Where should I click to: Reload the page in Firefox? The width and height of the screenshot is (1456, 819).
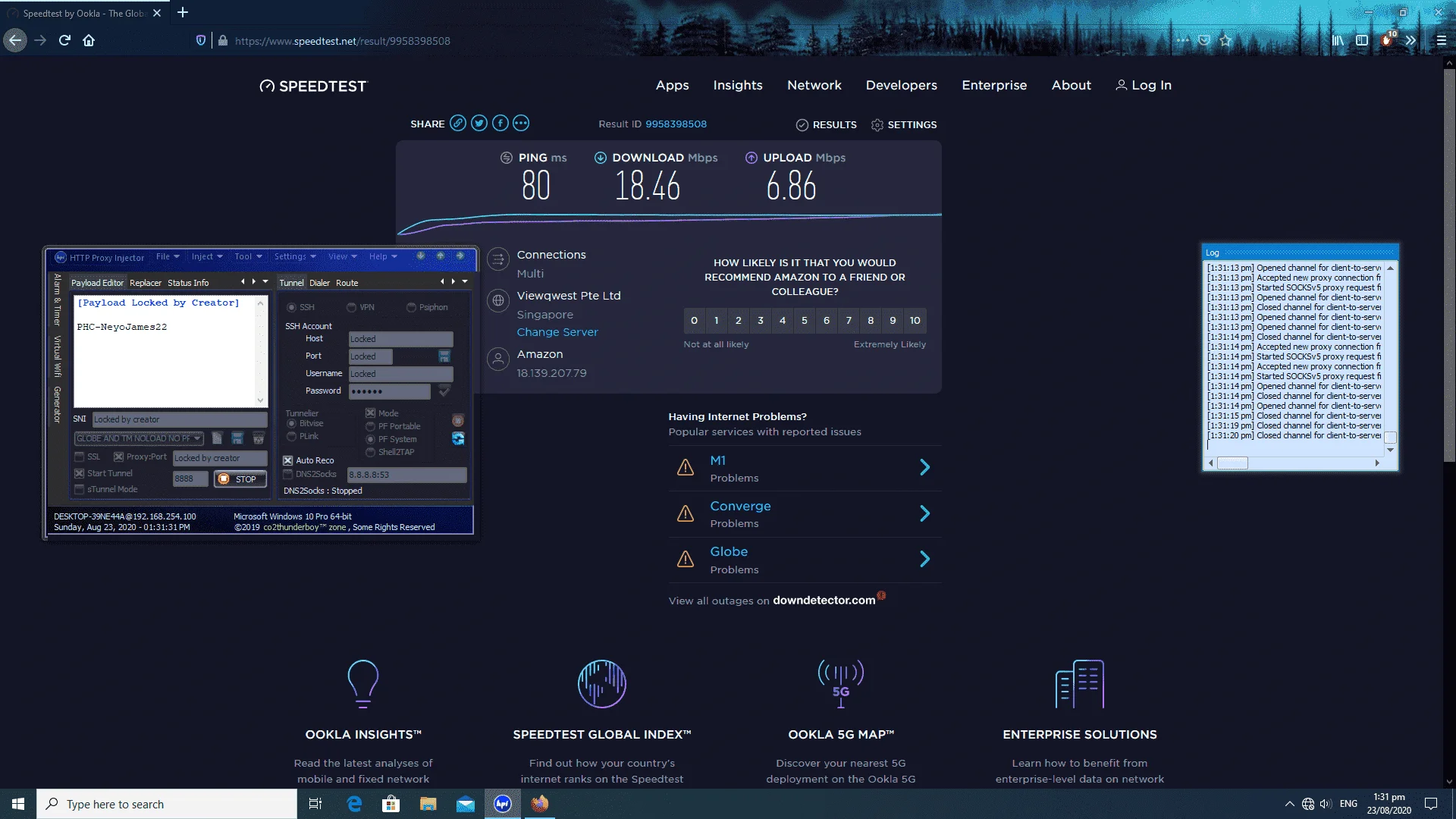pos(64,40)
